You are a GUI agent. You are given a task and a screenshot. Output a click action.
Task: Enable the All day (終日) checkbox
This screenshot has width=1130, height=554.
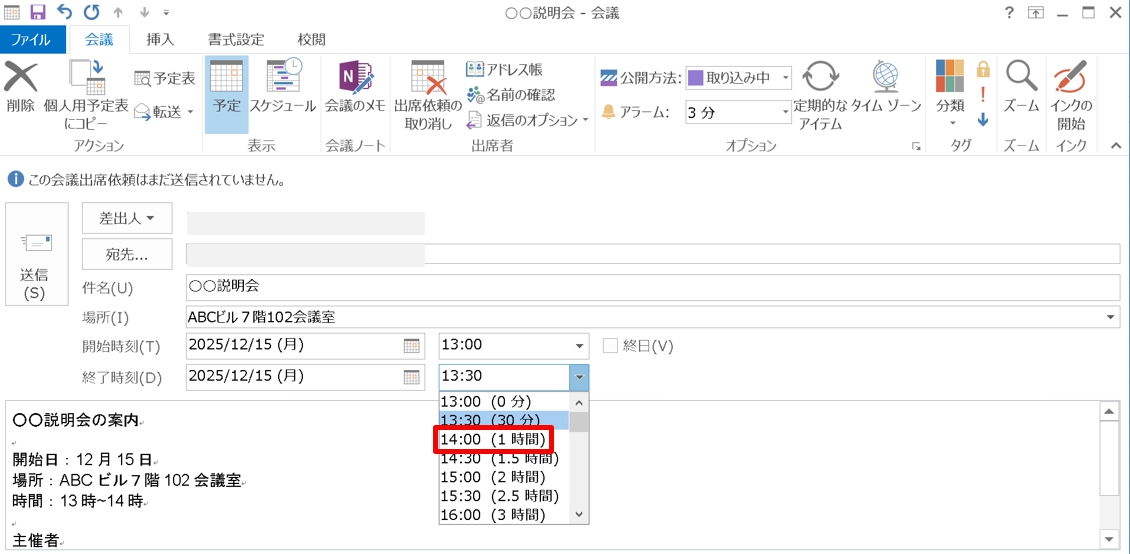click(610, 346)
